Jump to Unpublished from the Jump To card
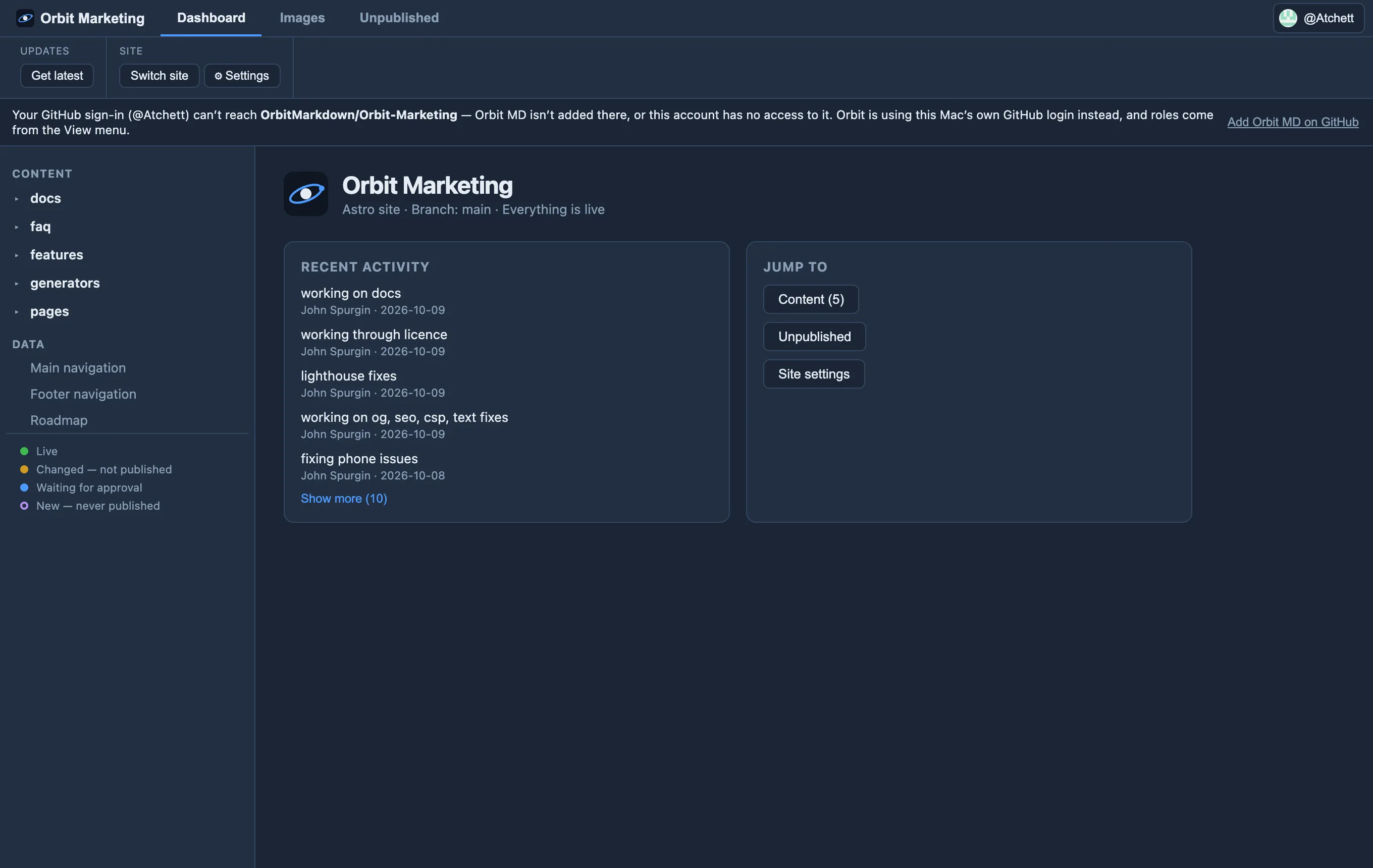This screenshot has height=868, width=1373. tap(814, 336)
